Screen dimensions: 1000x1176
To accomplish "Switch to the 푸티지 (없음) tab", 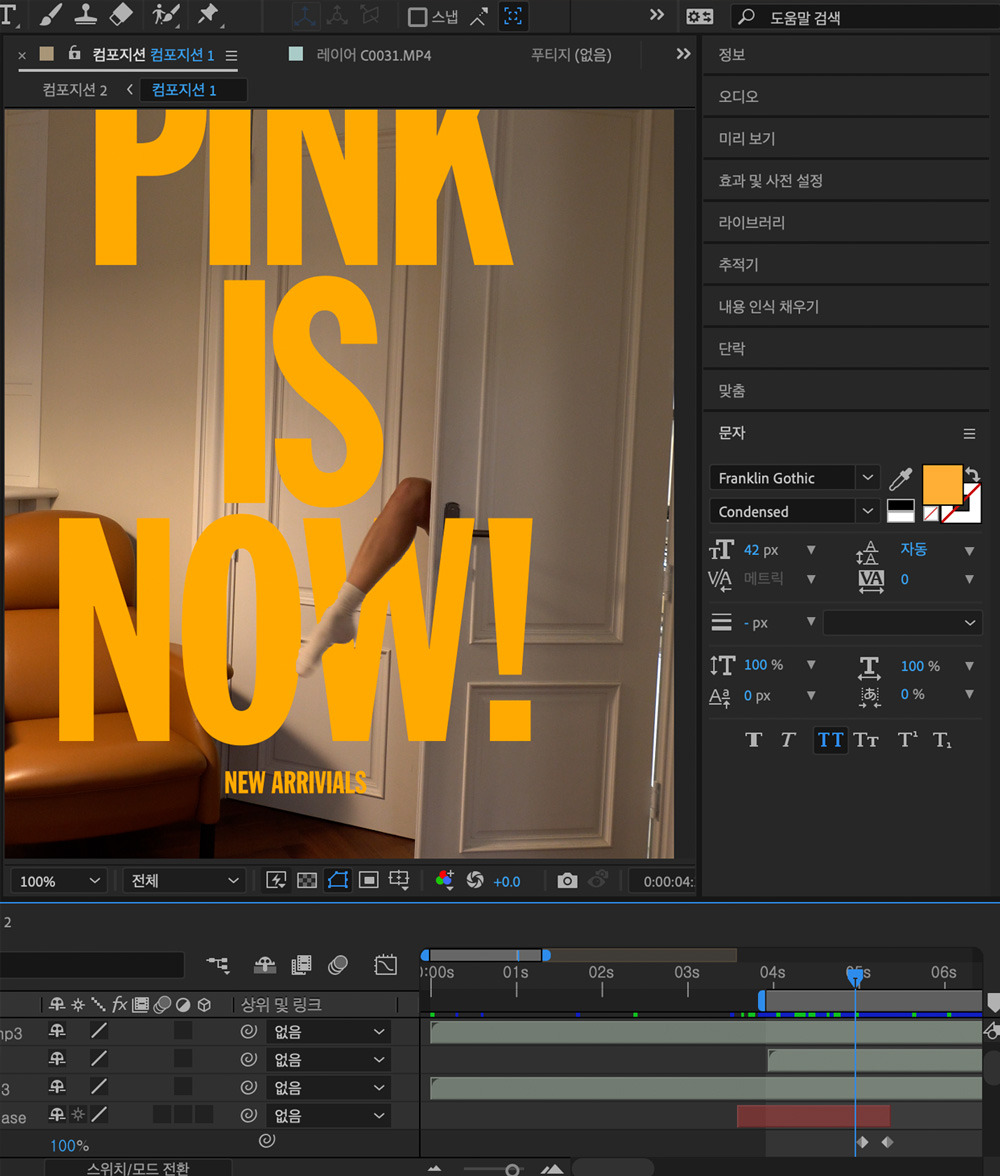I will coord(571,55).
